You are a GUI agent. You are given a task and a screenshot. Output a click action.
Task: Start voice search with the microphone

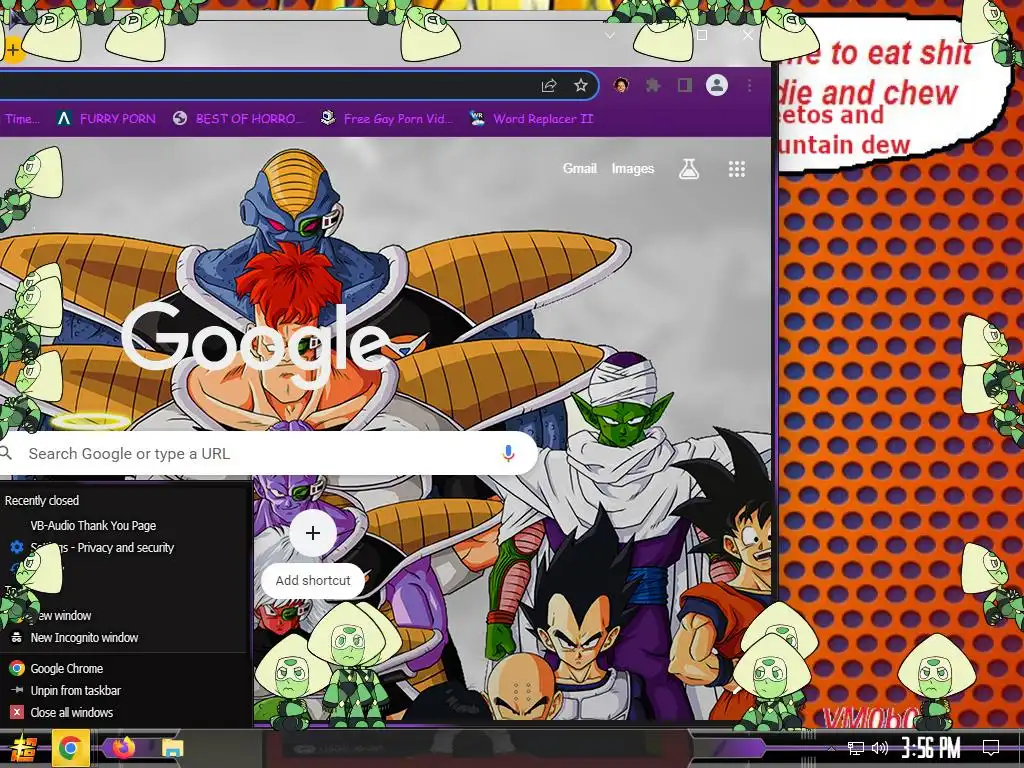508,453
